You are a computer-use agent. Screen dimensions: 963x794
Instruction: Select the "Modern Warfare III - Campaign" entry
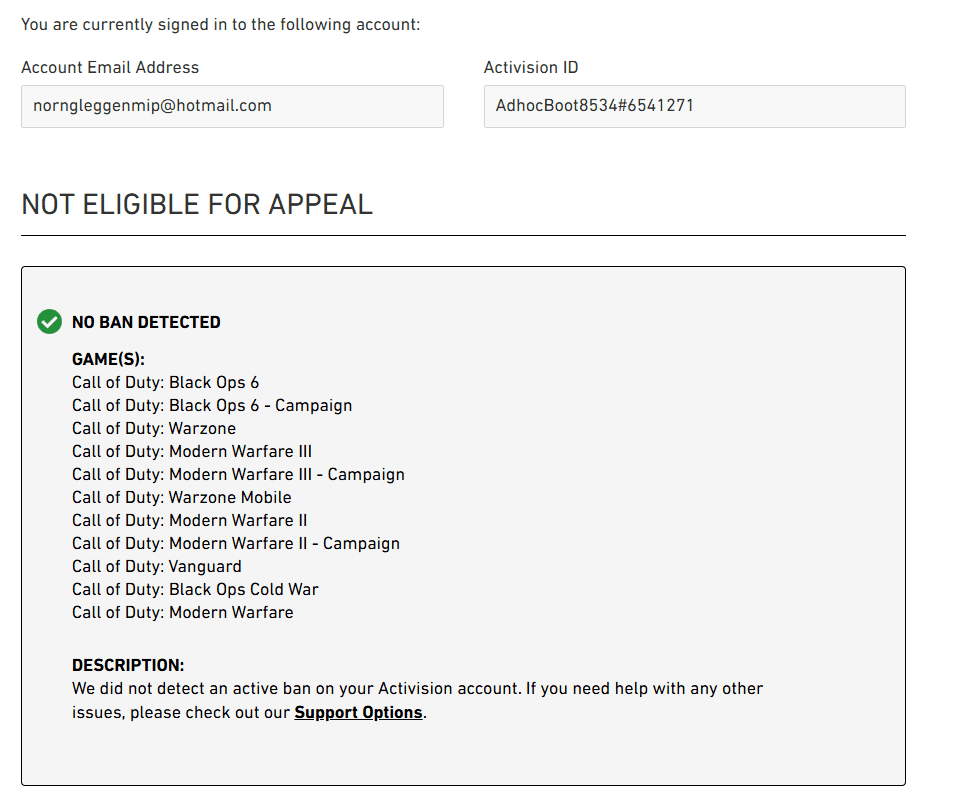coord(238,474)
